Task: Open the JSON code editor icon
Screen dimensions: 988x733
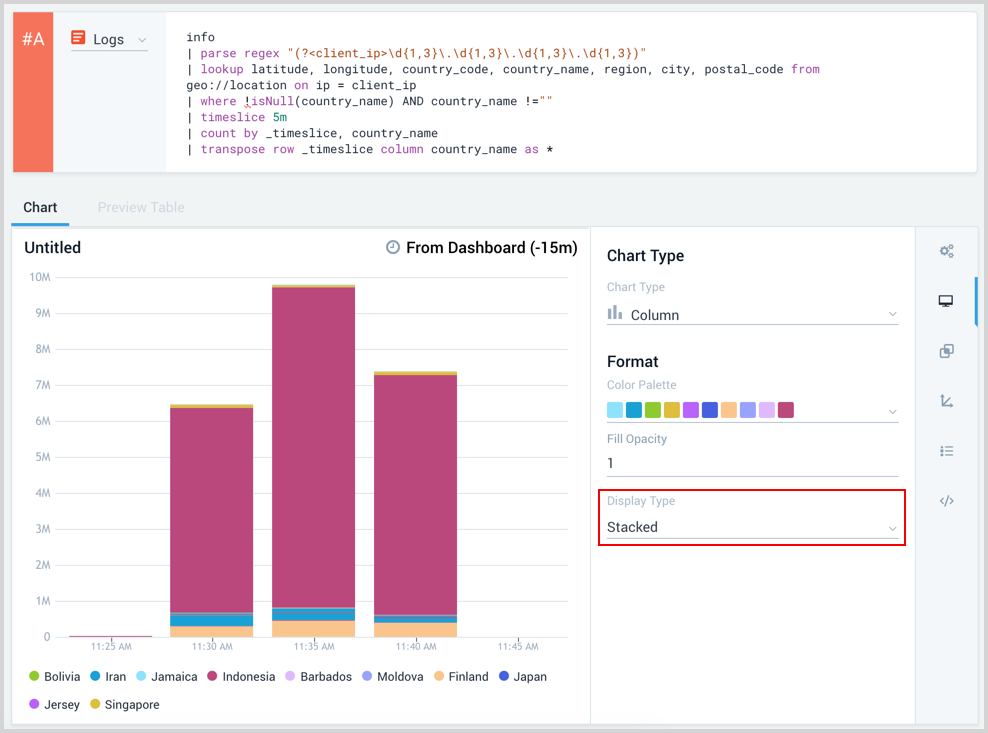Action: (946, 501)
